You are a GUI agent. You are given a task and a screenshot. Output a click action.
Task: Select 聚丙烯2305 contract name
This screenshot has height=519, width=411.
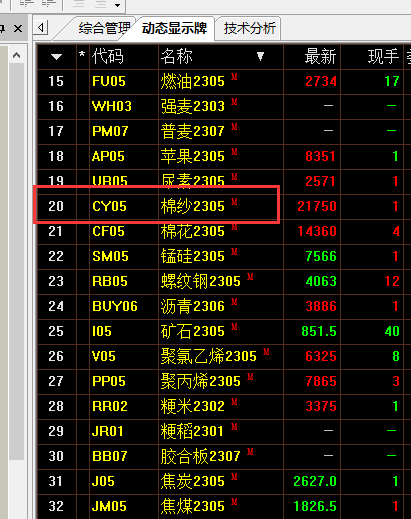coord(201,381)
